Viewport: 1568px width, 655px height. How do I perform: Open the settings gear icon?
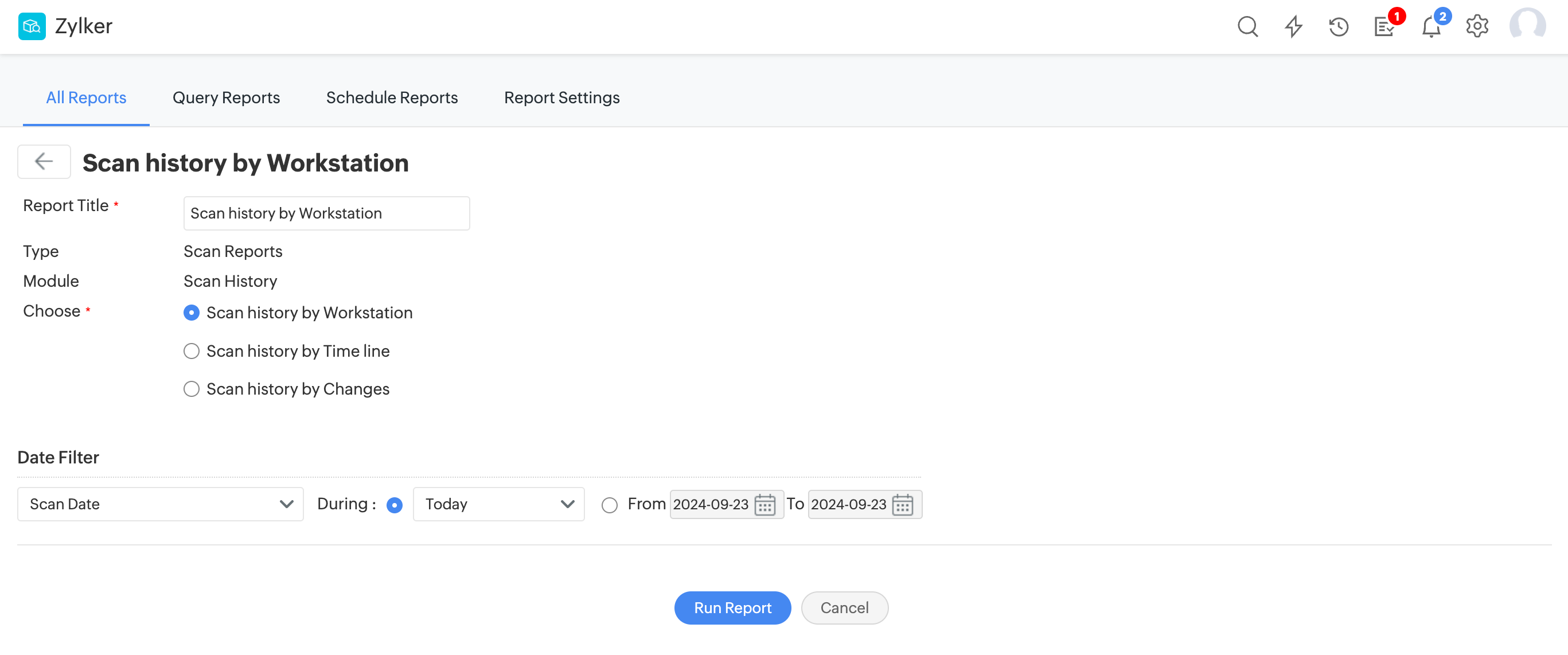click(x=1477, y=27)
